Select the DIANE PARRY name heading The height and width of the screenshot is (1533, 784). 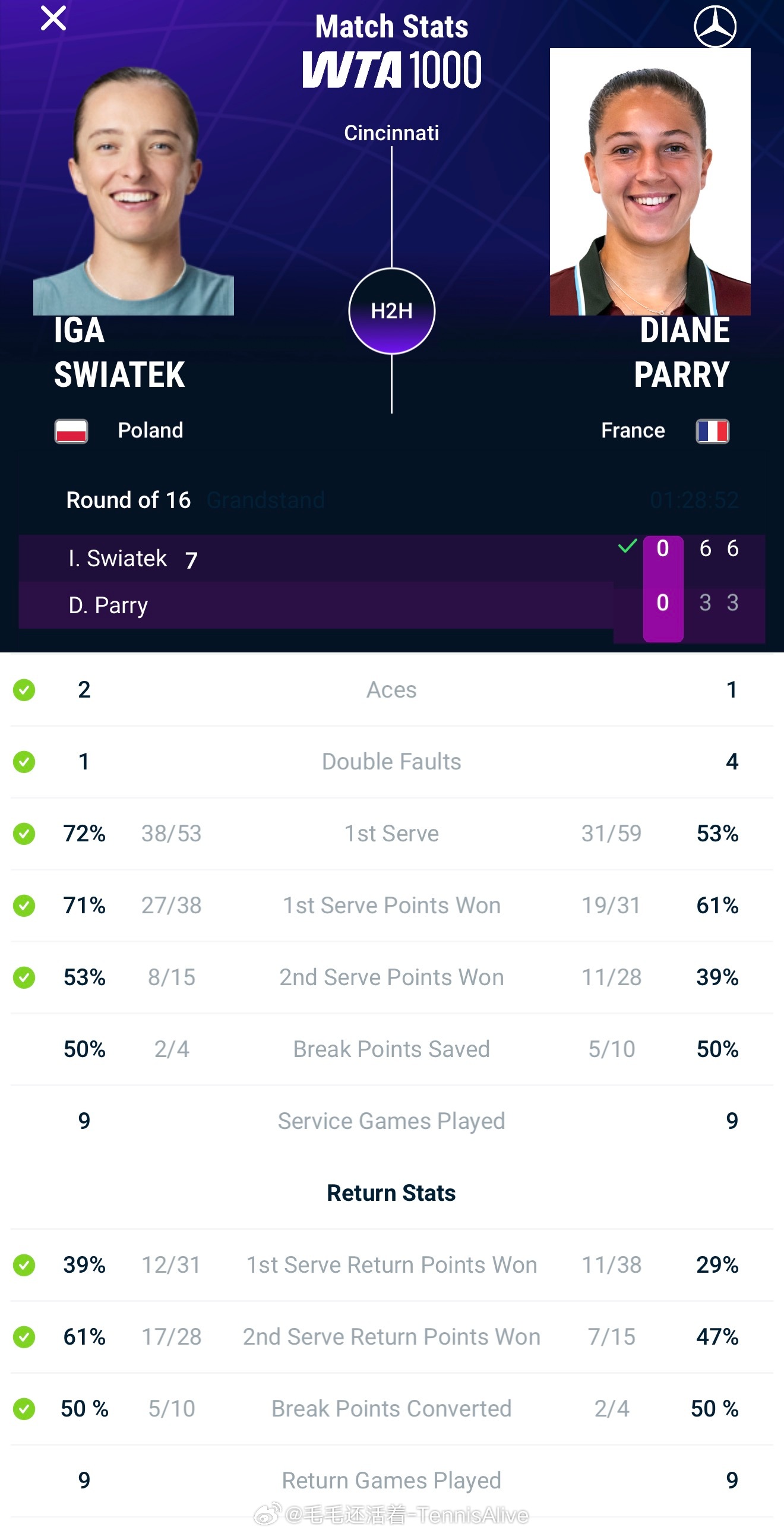coord(682,352)
